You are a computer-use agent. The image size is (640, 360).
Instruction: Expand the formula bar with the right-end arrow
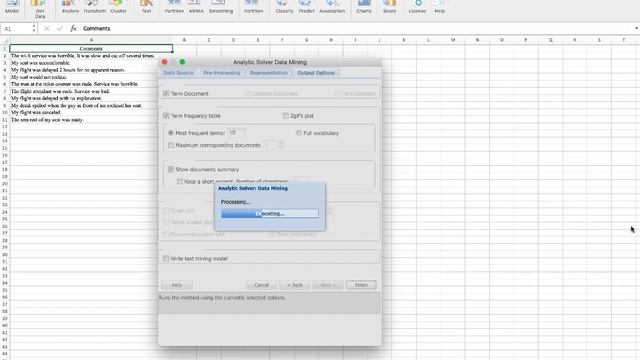636,28
